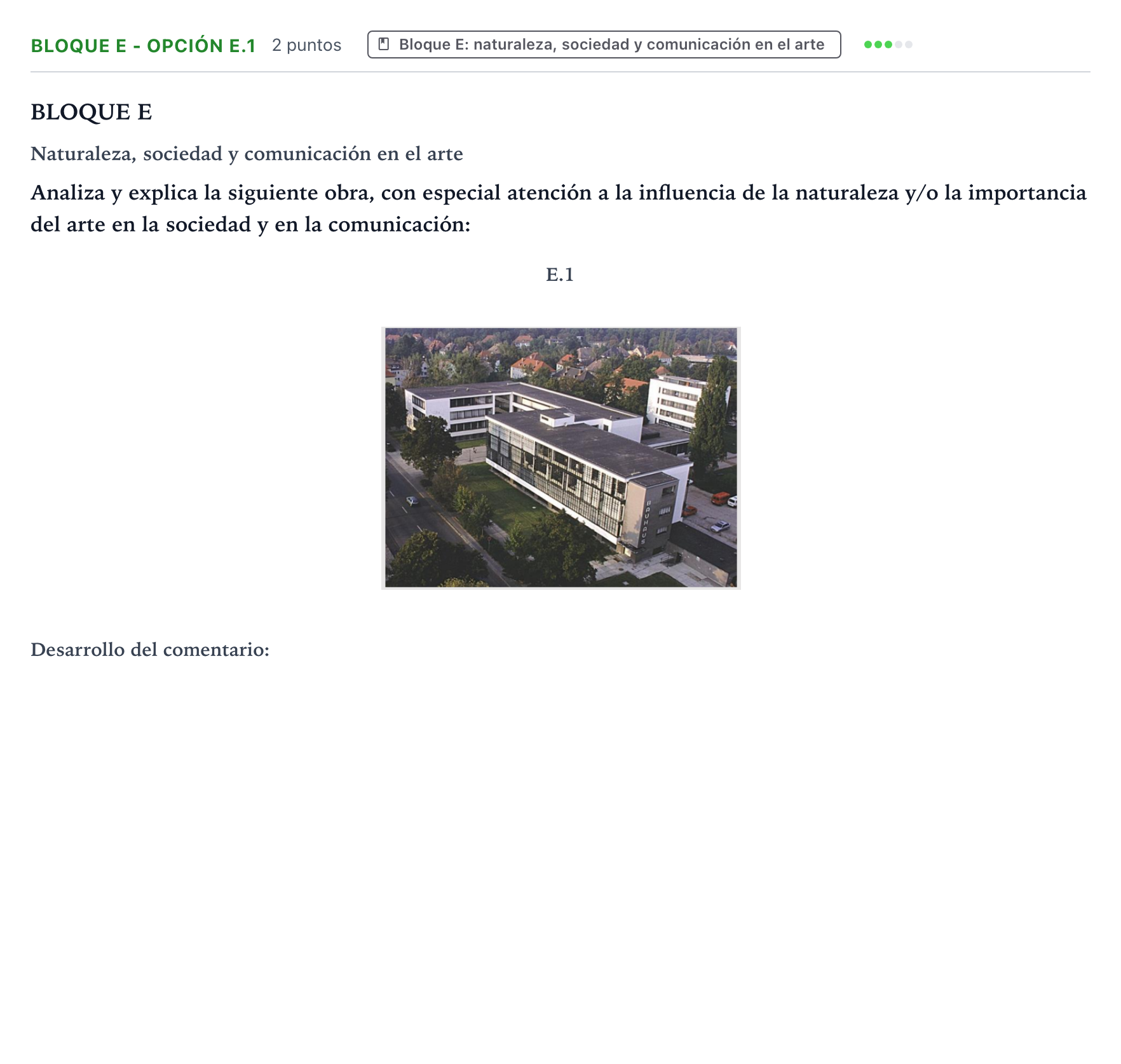The height and width of the screenshot is (1064, 1121).
Task: Open the Bauhaus building photo
Action: pyautogui.click(x=560, y=458)
